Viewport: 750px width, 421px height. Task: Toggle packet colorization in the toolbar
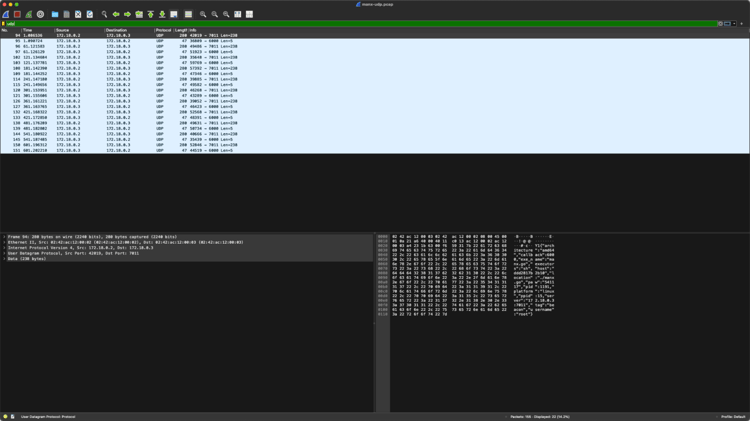click(x=188, y=15)
